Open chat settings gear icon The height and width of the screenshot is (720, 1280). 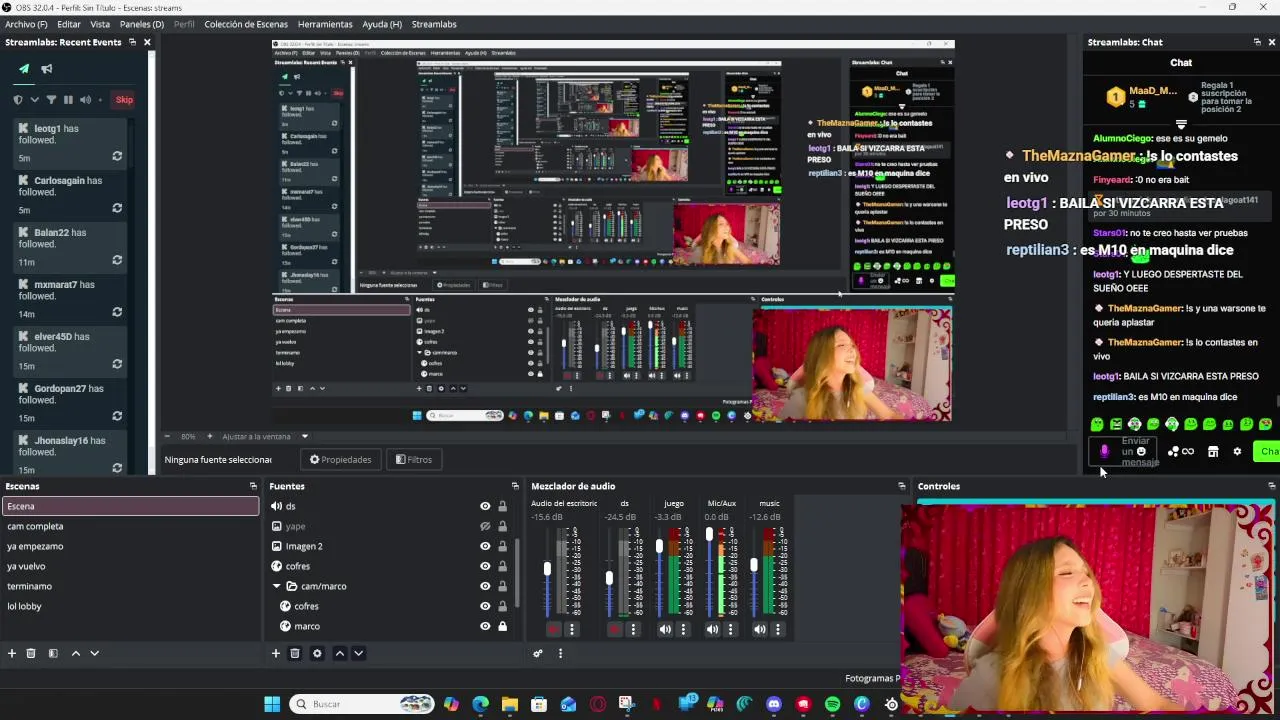click(x=1237, y=452)
